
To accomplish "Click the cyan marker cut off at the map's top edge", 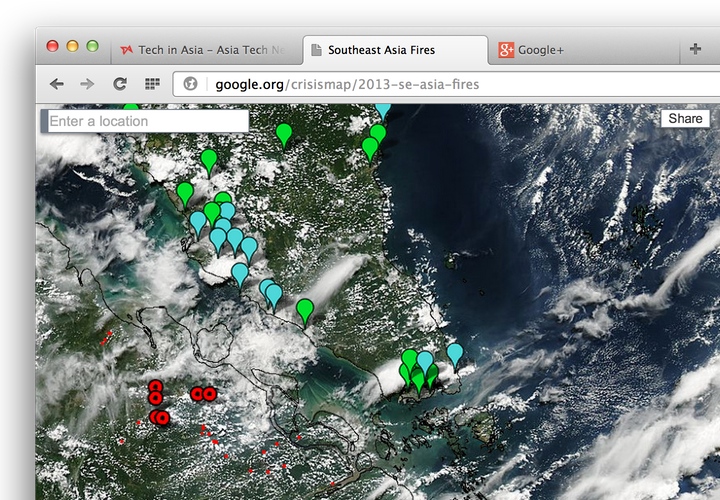I will (382, 111).
